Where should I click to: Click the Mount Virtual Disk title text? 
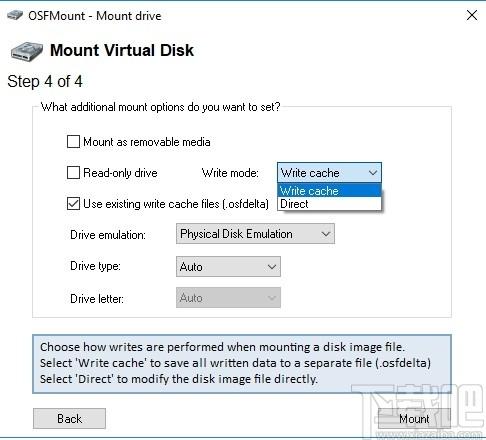click(122, 50)
